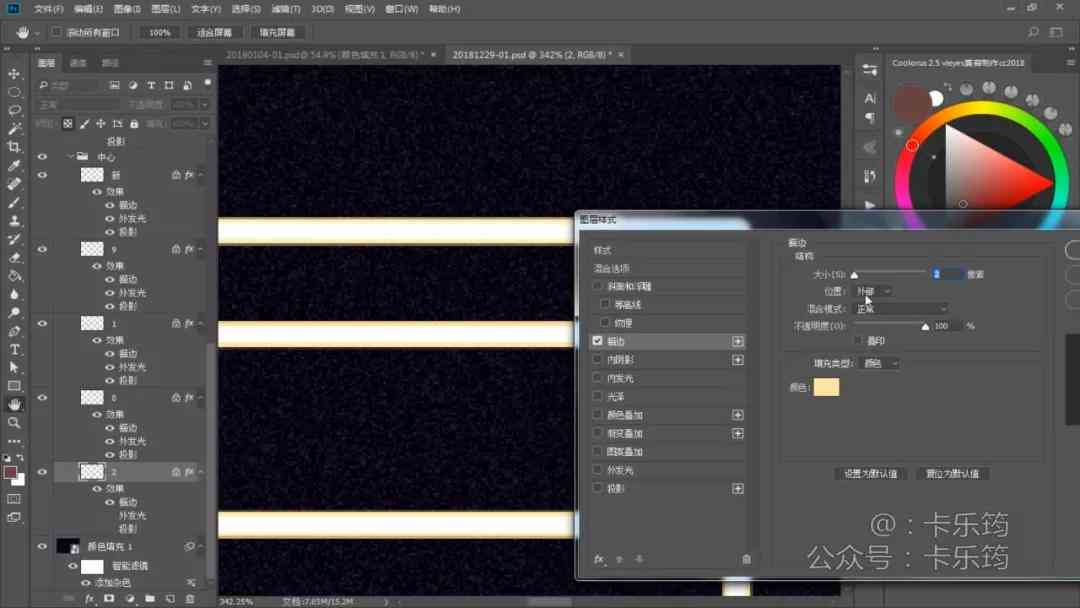Screen dimensions: 1080x608
Task: Click 设置为默认值 button
Action: tap(871, 474)
